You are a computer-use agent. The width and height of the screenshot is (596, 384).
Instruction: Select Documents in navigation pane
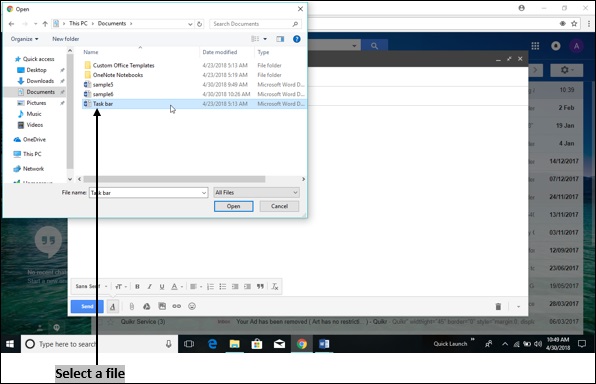click(36, 92)
